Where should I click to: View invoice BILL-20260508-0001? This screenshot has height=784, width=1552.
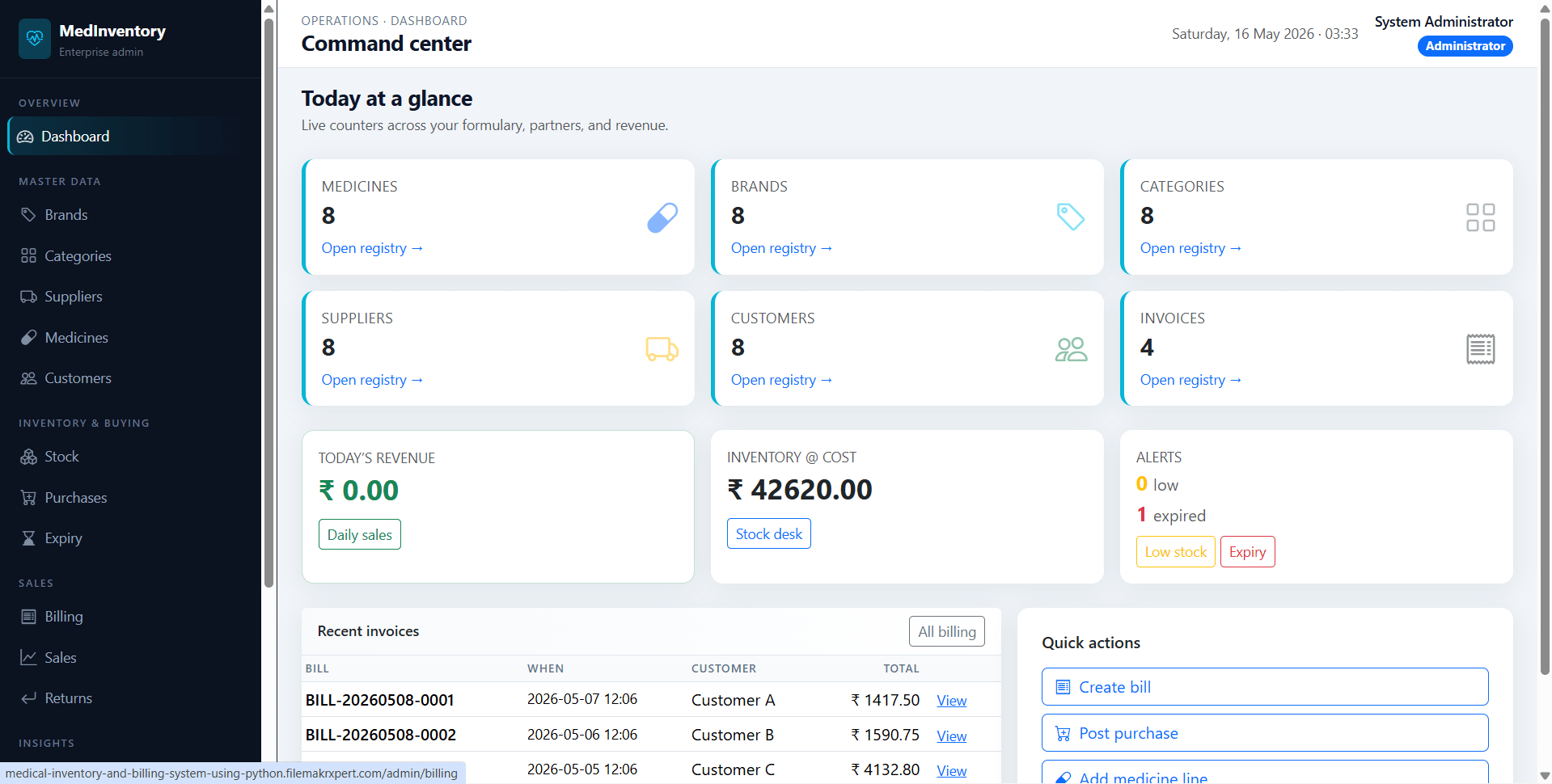(951, 701)
